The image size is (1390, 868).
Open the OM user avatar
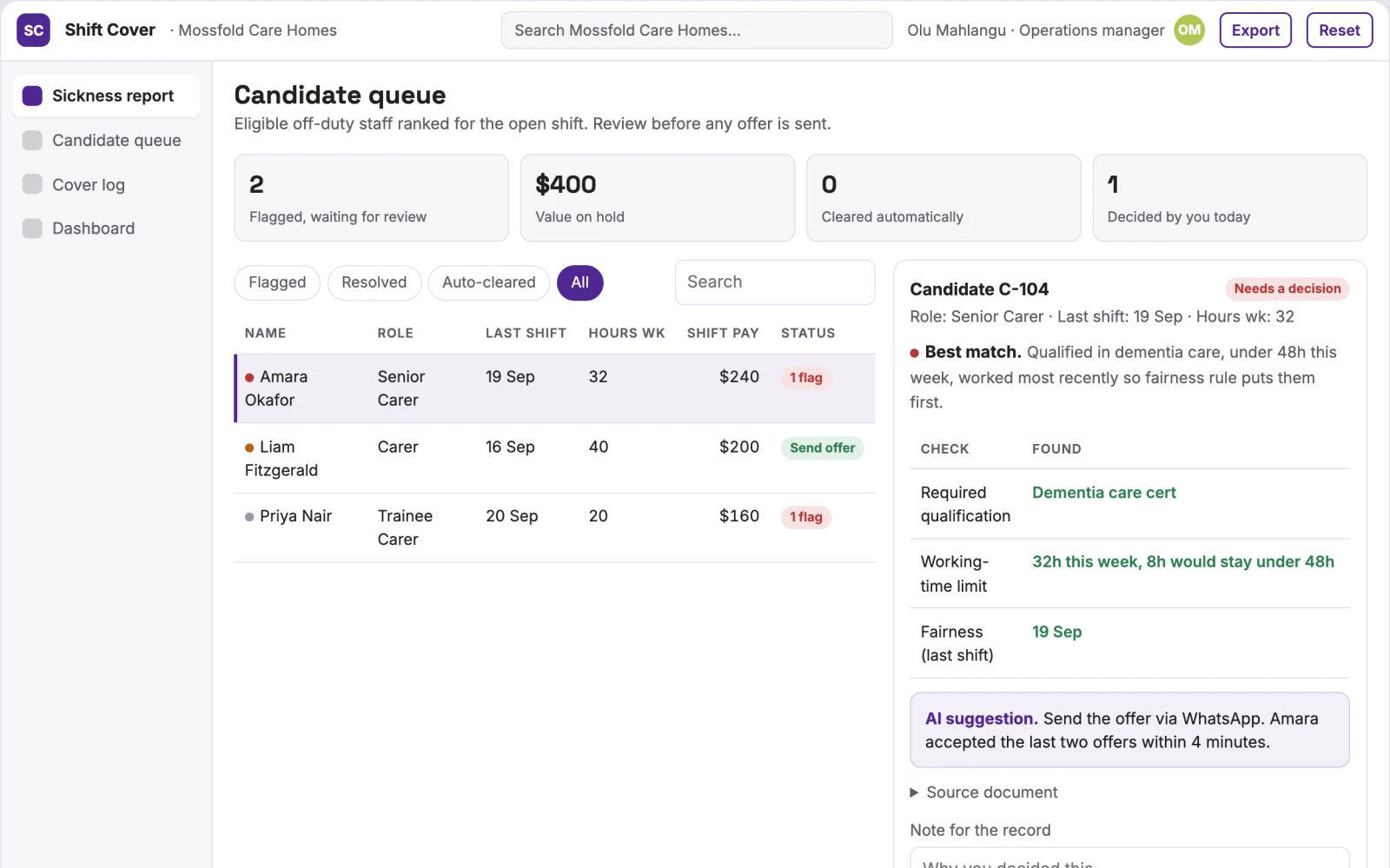coord(1189,30)
